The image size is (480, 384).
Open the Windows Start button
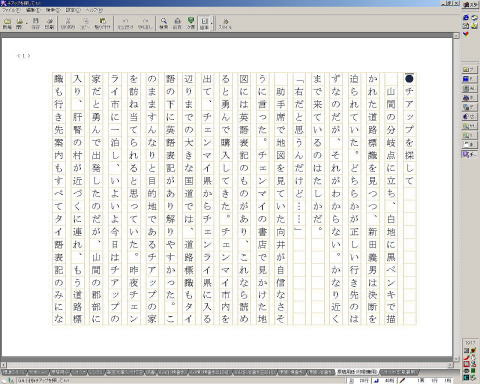[x=471, y=4]
